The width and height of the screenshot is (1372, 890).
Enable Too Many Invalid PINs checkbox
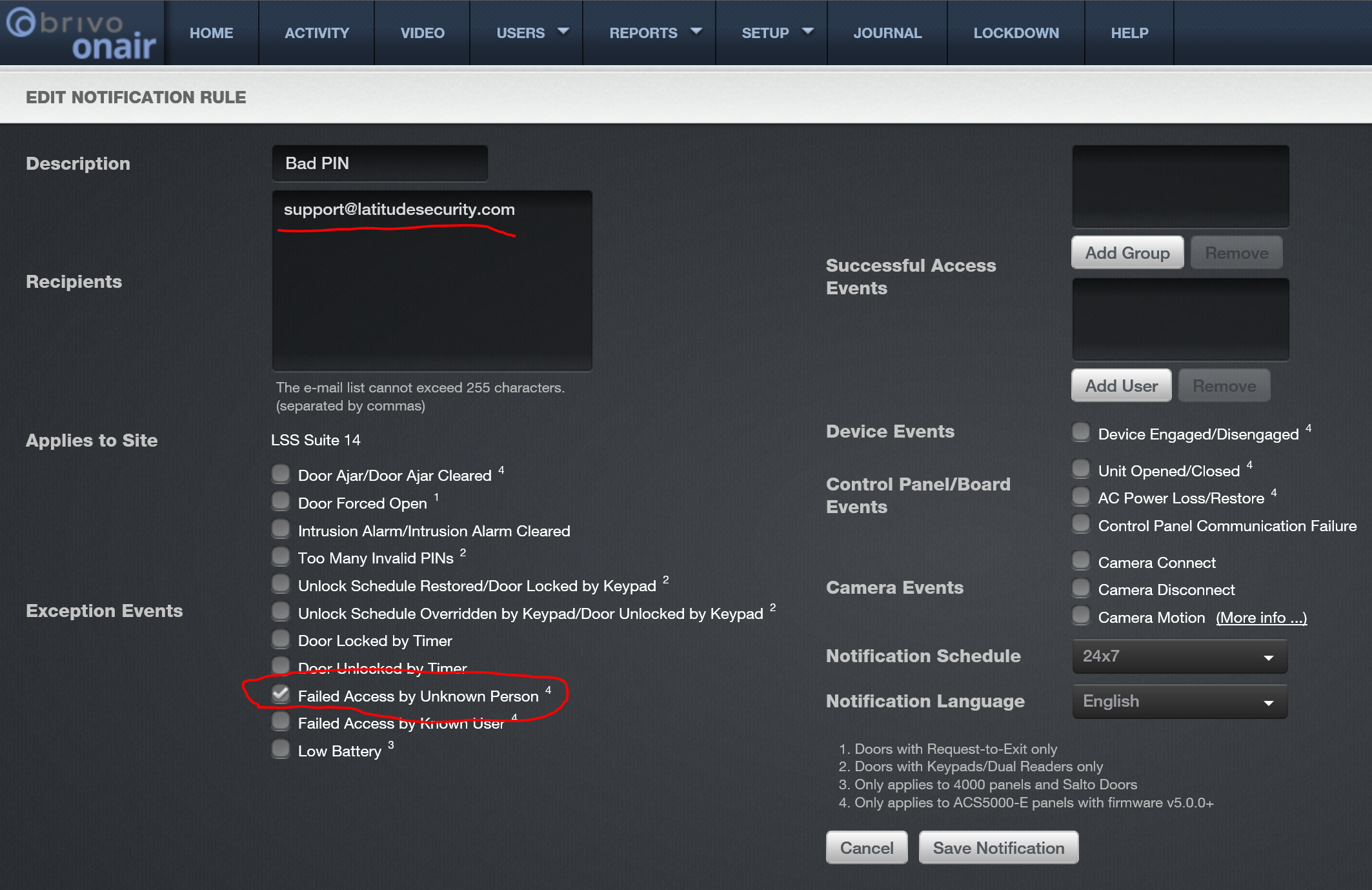(281, 556)
